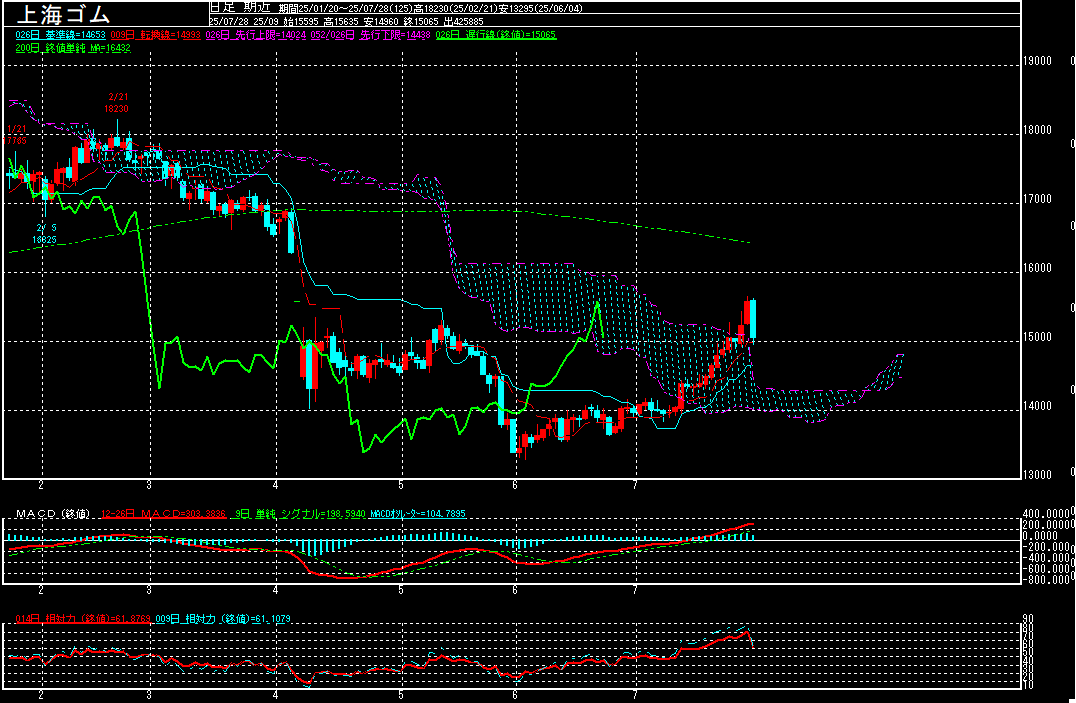Click the 026日 先行上限=14024 legend label
The image size is (1076, 703).
[x=255, y=34]
